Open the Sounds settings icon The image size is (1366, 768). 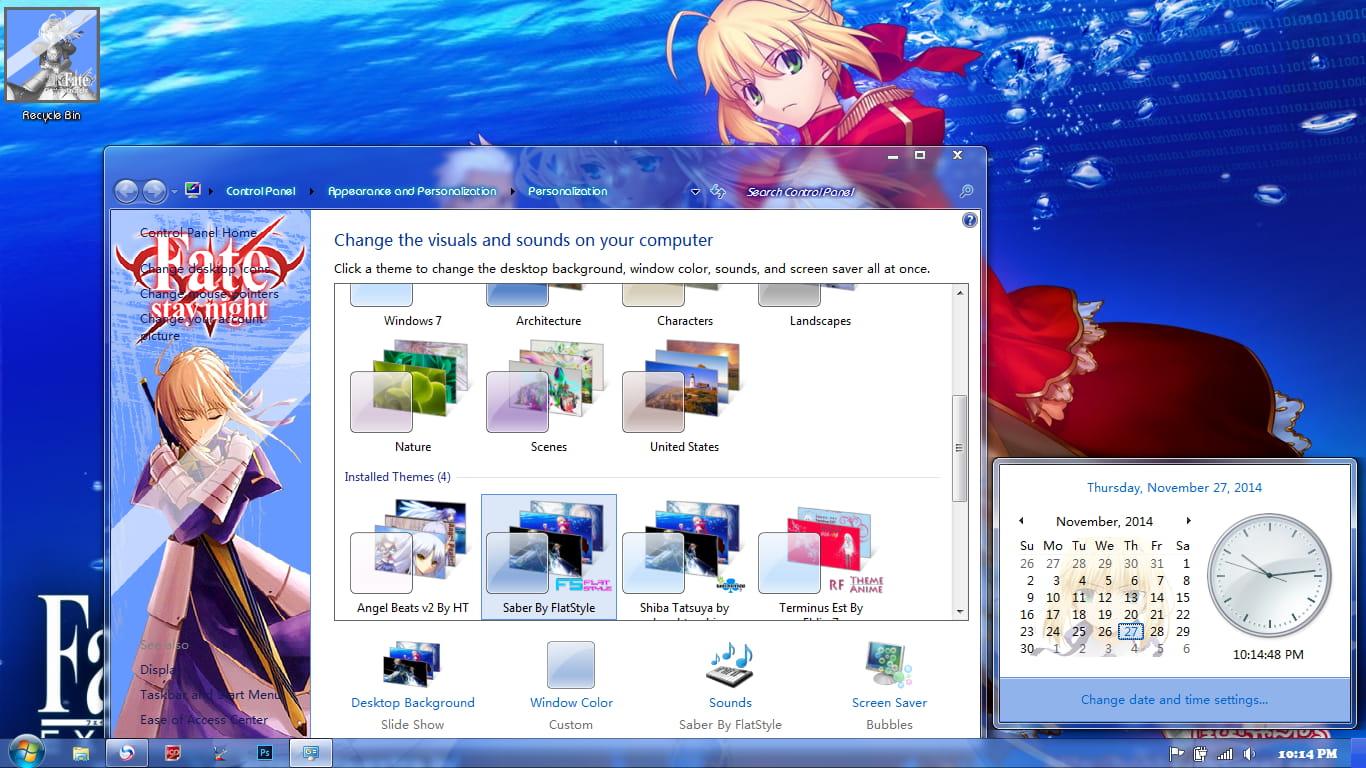coord(729,662)
